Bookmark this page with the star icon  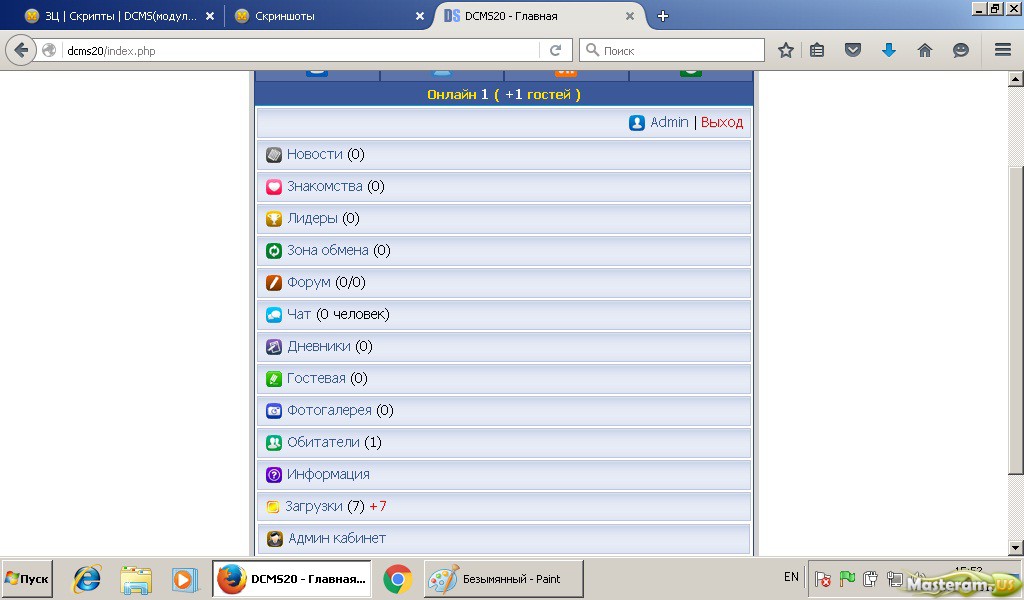786,50
